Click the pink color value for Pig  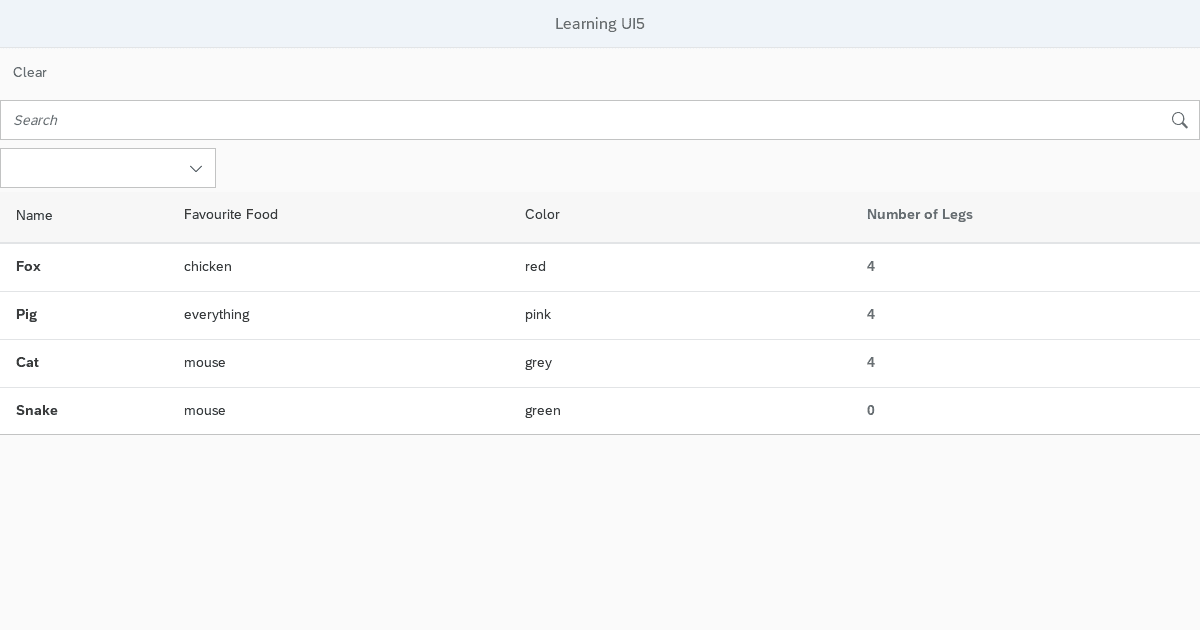537,314
